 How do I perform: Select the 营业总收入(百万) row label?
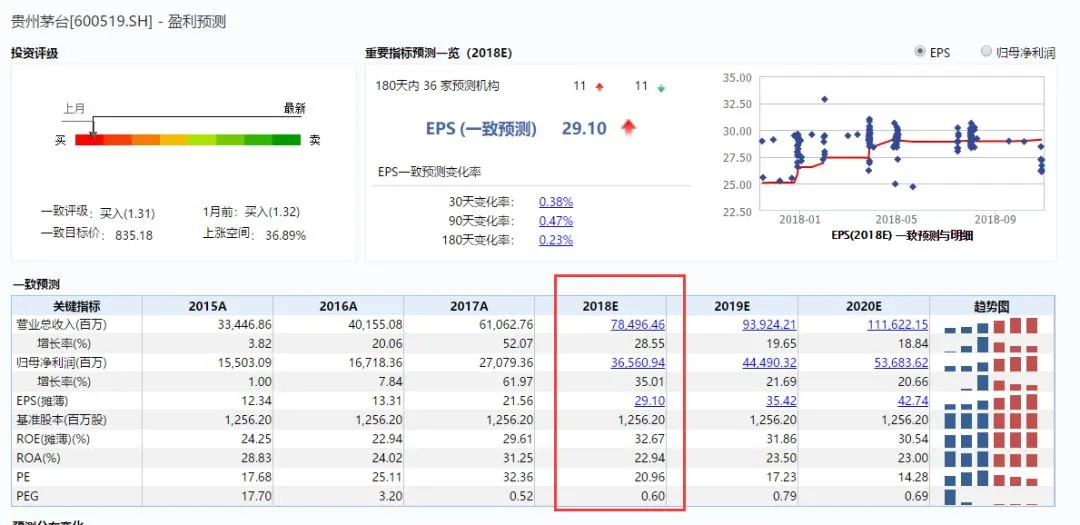[x=61, y=324]
